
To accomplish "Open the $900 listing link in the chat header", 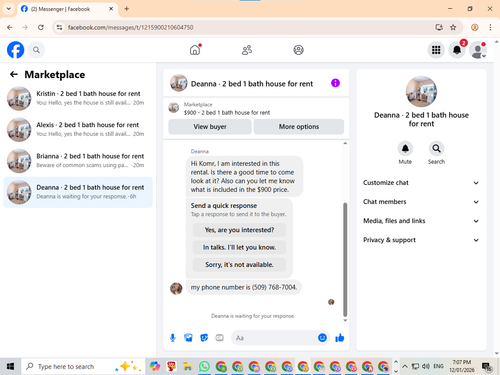I will [227, 113].
